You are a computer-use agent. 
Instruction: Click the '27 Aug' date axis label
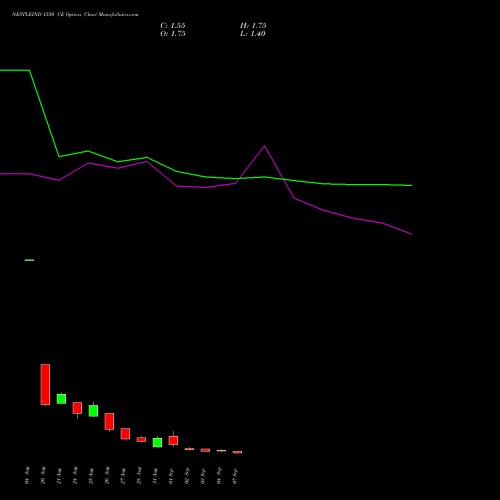pyautogui.click(x=123, y=475)
